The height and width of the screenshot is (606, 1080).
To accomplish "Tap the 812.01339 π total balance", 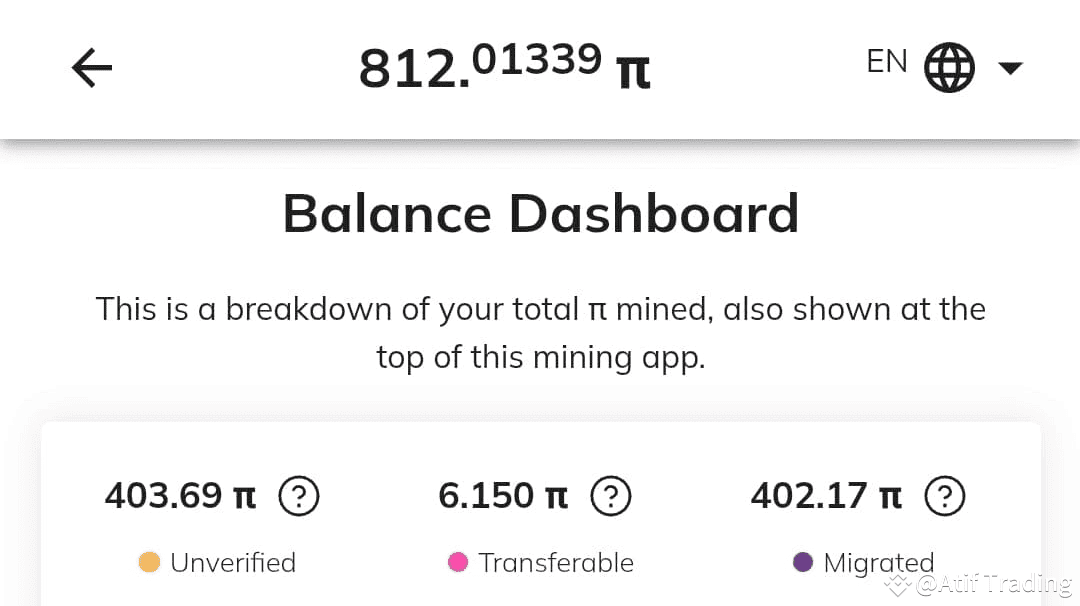I will [505, 67].
